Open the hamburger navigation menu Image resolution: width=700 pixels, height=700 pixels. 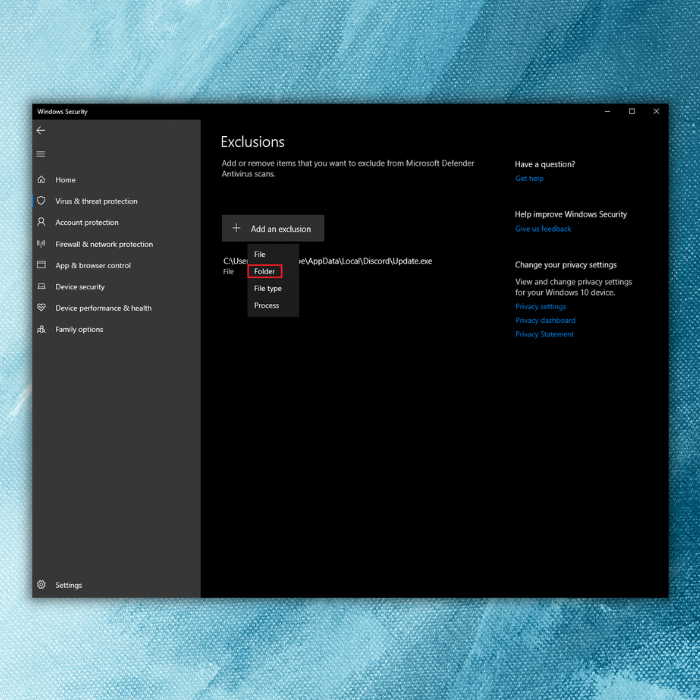pyautogui.click(x=41, y=154)
